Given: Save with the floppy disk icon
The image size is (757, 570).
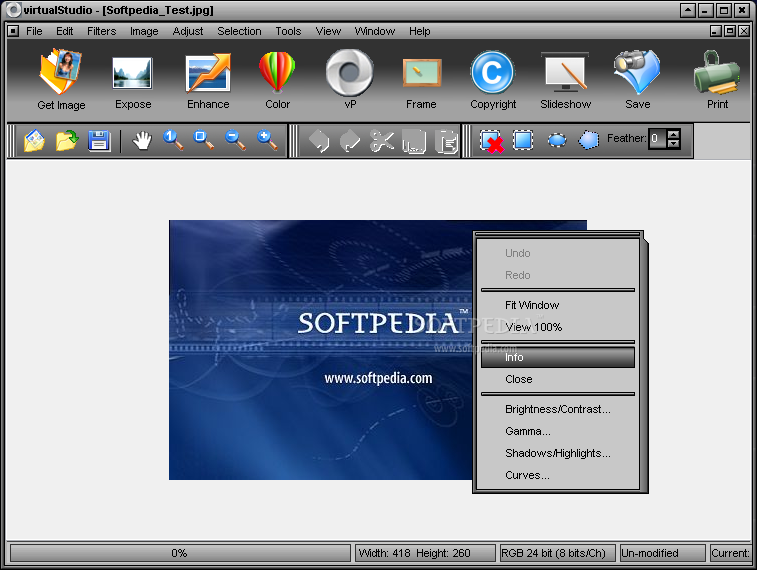Looking at the screenshot, I should point(99,141).
